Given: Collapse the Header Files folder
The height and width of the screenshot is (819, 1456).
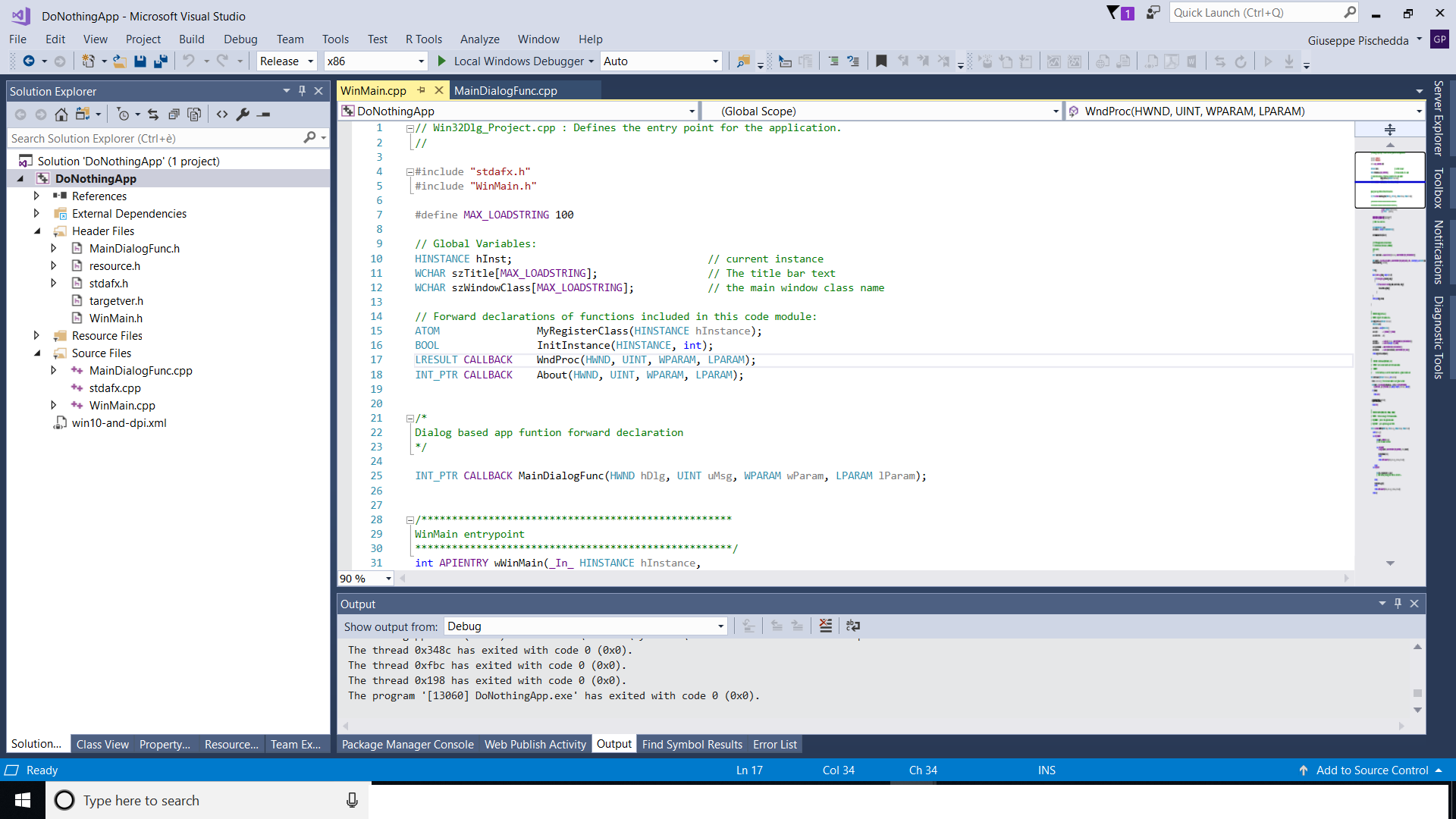Looking at the screenshot, I should click(x=36, y=231).
